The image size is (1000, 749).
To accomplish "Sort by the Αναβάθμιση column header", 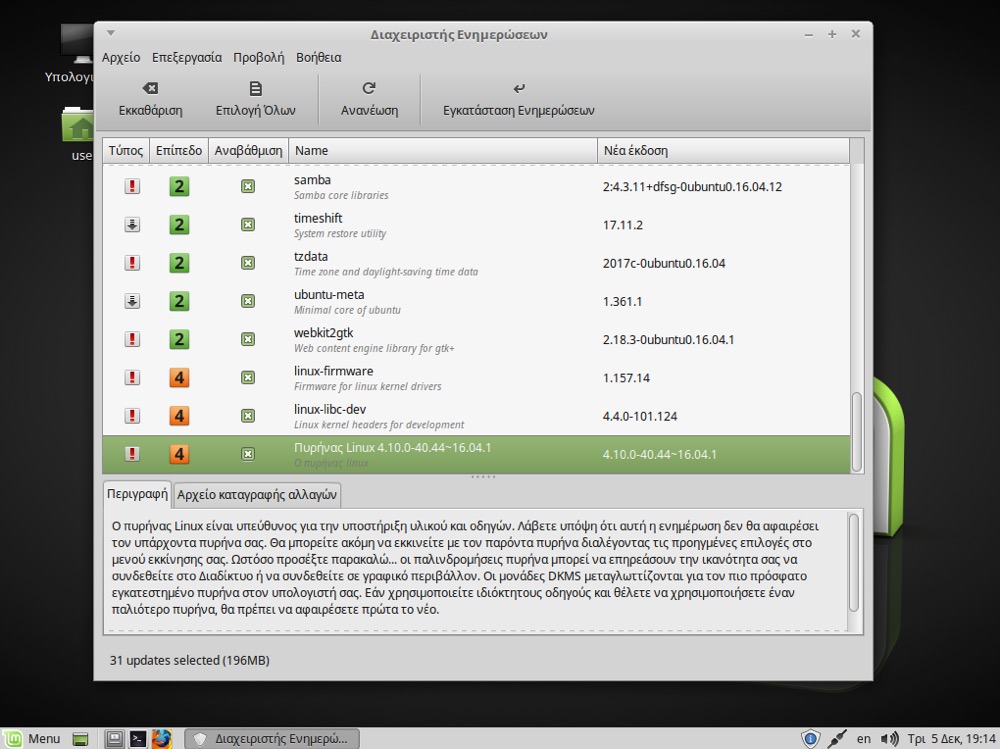I will coord(248,151).
